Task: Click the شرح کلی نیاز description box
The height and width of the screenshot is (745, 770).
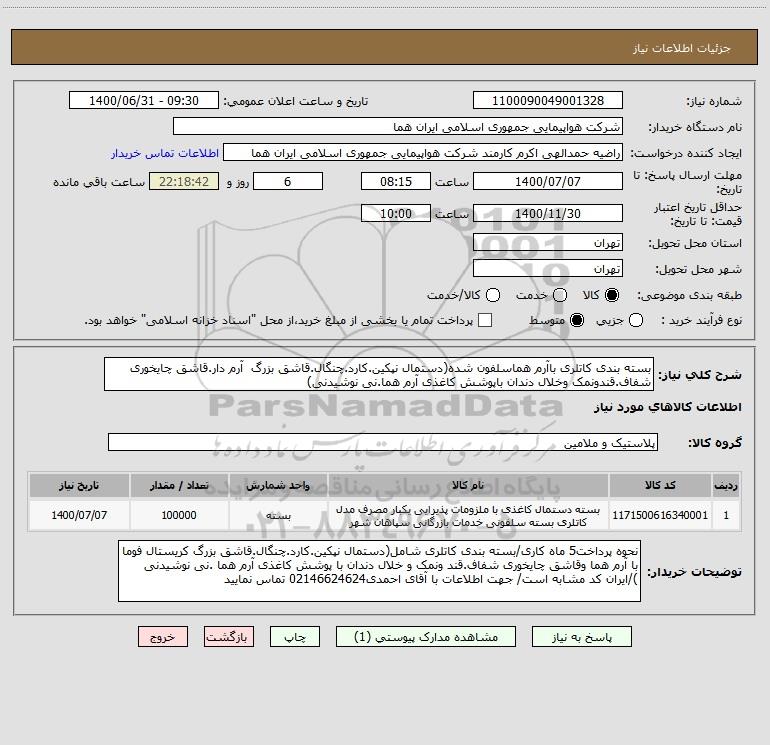Action: (x=379, y=375)
